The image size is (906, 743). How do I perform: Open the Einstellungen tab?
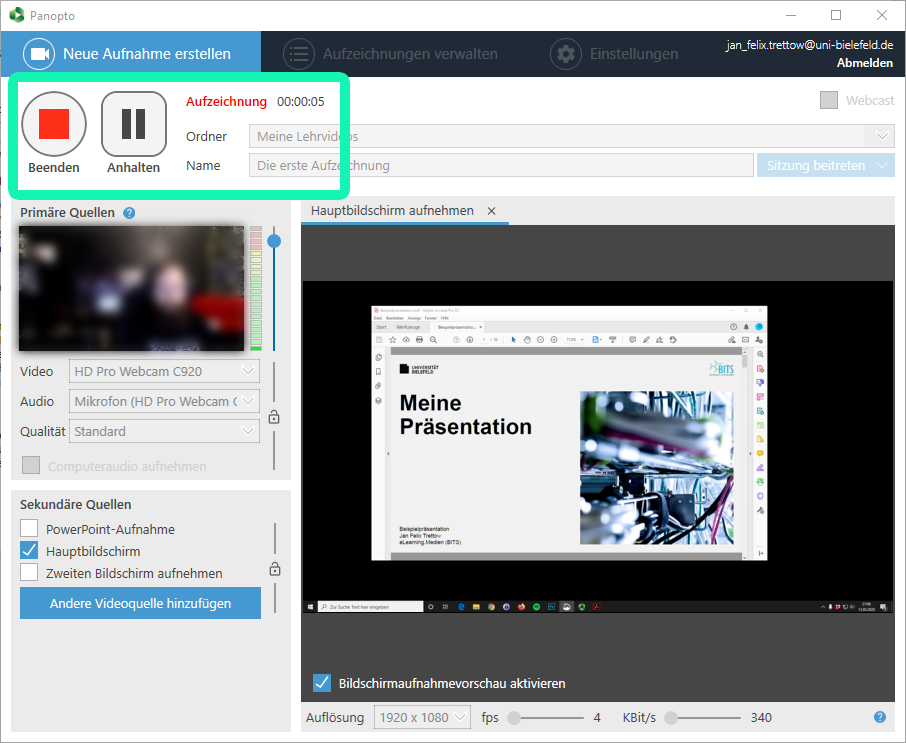point(615,54)
